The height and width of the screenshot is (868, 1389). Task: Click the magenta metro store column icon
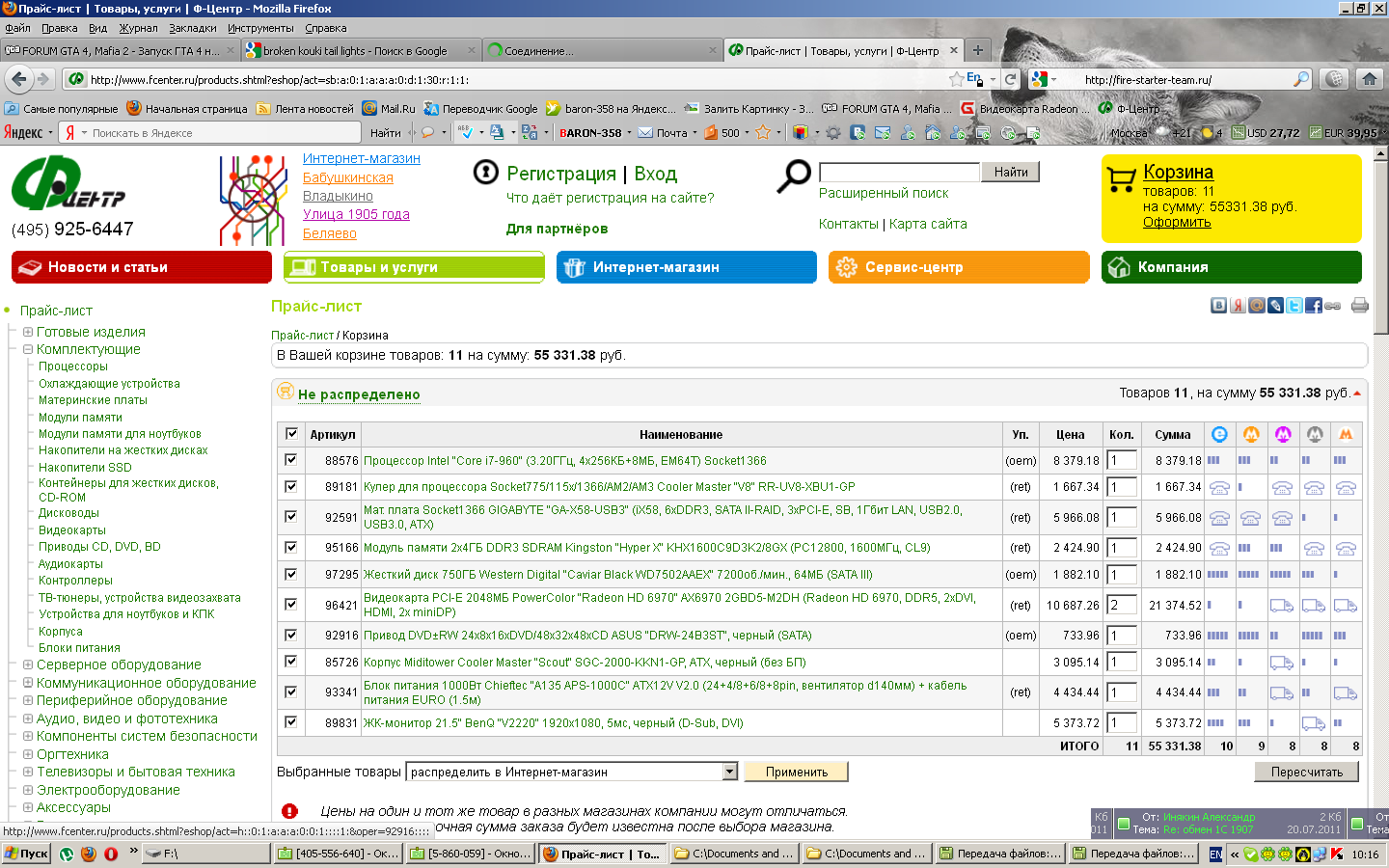[1283, 435]
